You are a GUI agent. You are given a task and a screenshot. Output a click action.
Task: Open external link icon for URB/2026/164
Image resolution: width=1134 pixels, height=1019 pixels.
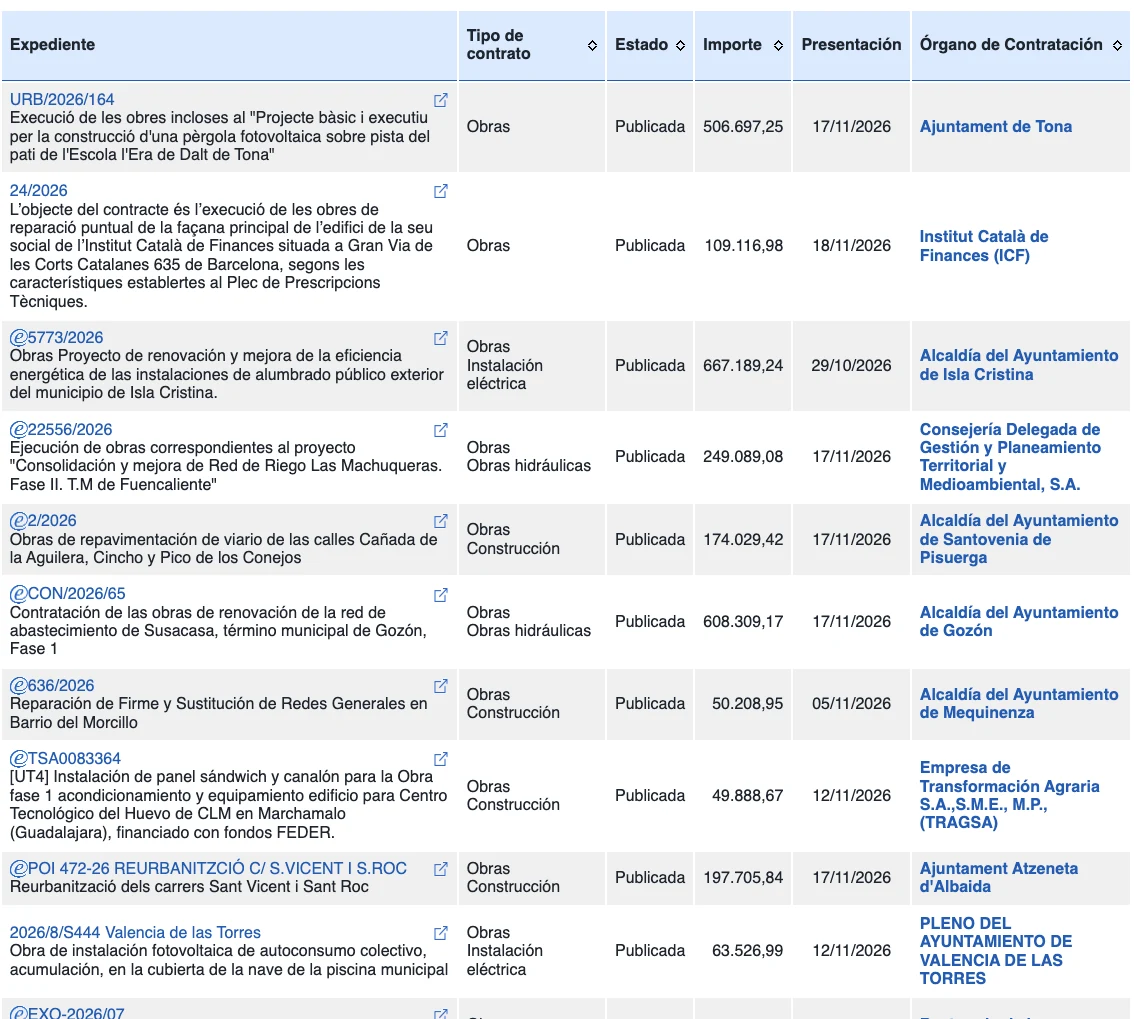[440, 100]
